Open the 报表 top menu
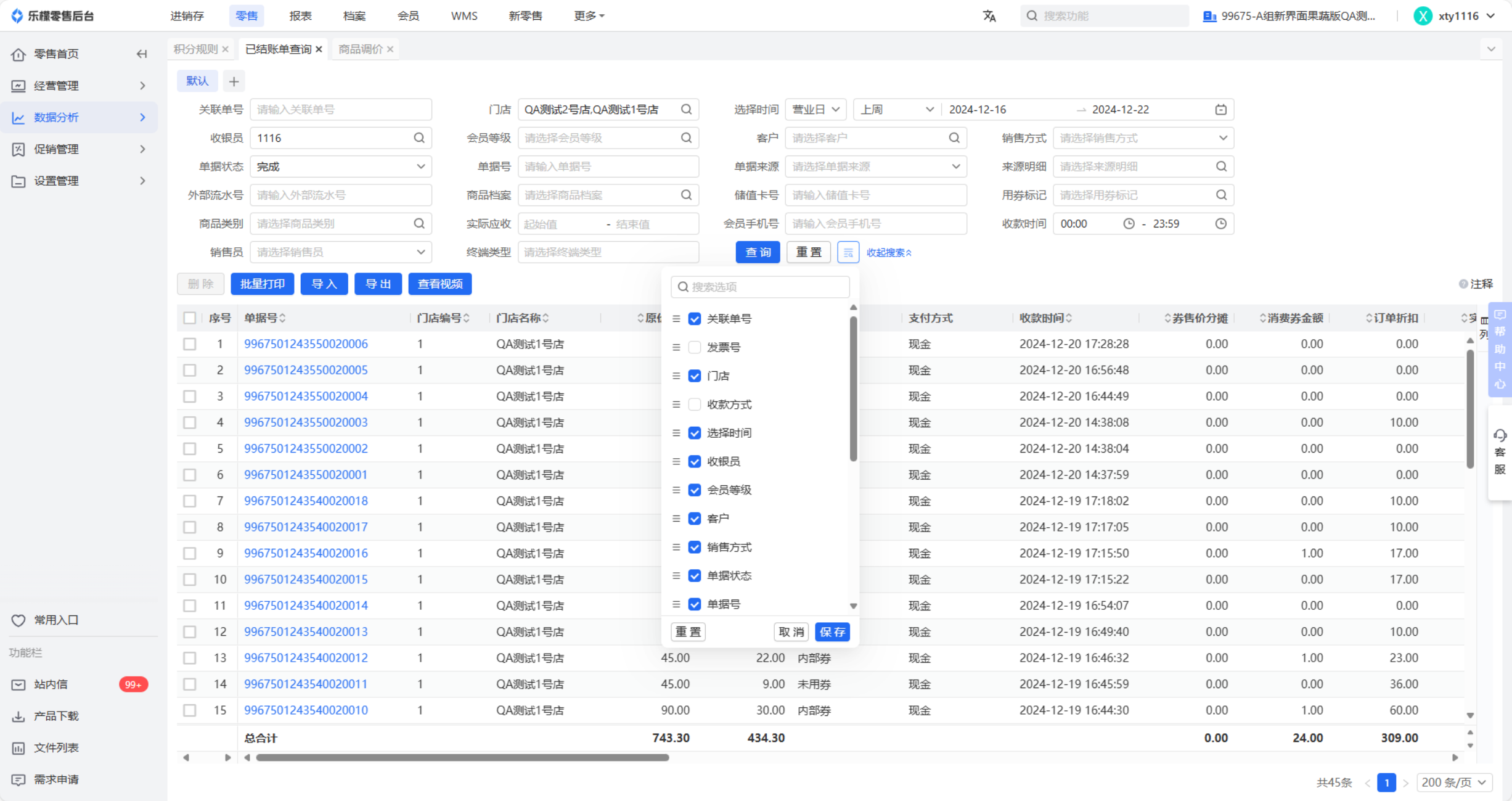1512x801 pixels. click(300, 16)
